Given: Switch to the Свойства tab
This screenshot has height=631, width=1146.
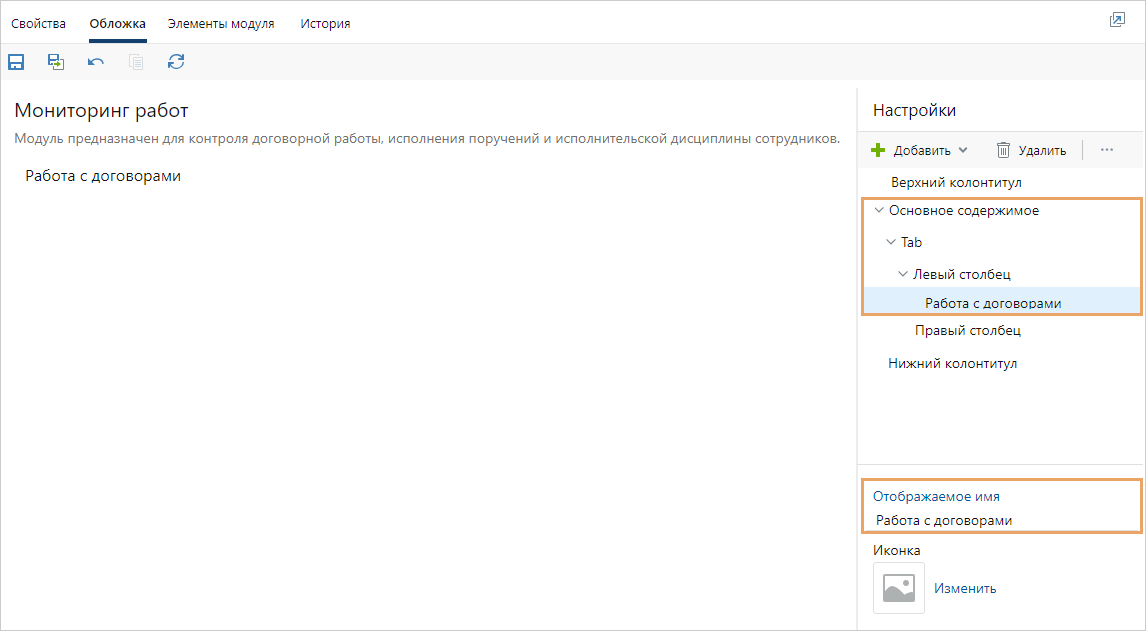Looking at the screenshot, I should (38, 23).
